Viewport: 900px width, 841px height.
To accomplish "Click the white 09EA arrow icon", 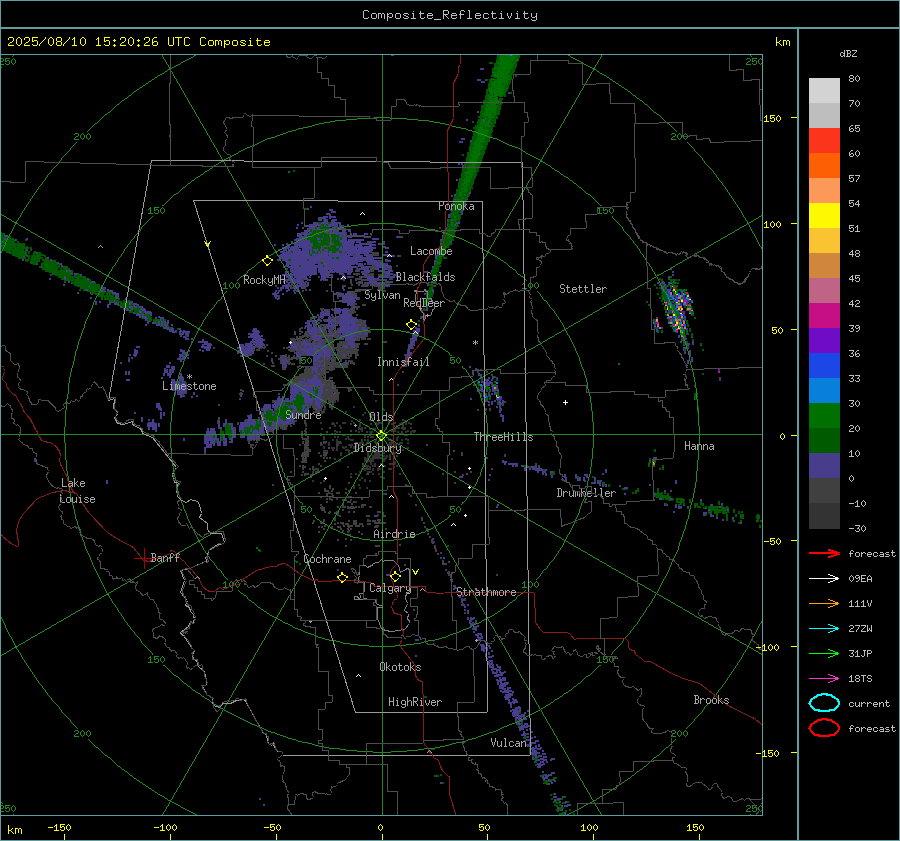I will [x=824, y=579].
